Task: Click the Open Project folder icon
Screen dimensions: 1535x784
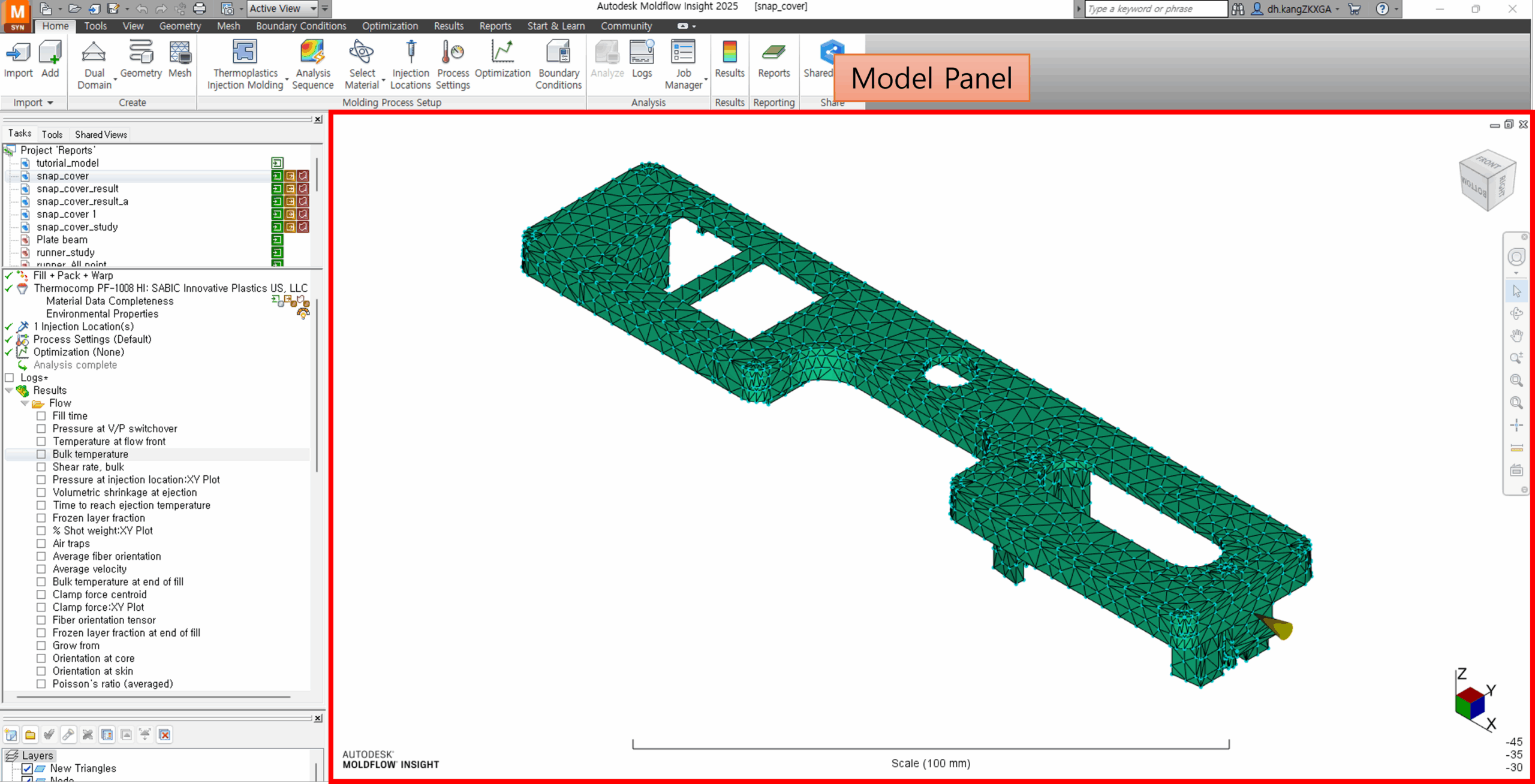Action: click(74, 8)
